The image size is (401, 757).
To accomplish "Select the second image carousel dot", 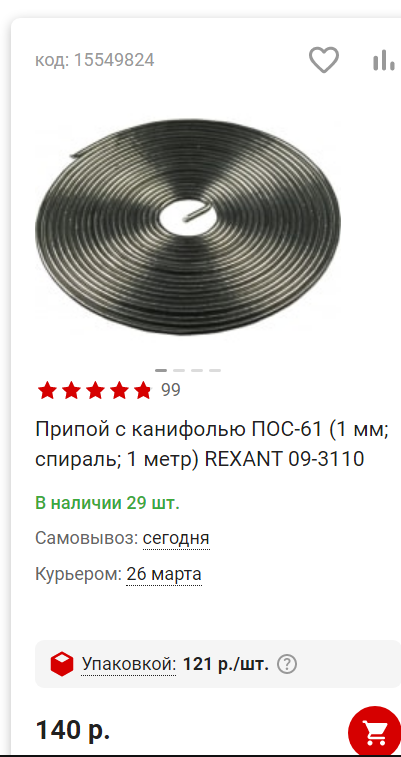I will pyautogui.click(x=179, y=370).
